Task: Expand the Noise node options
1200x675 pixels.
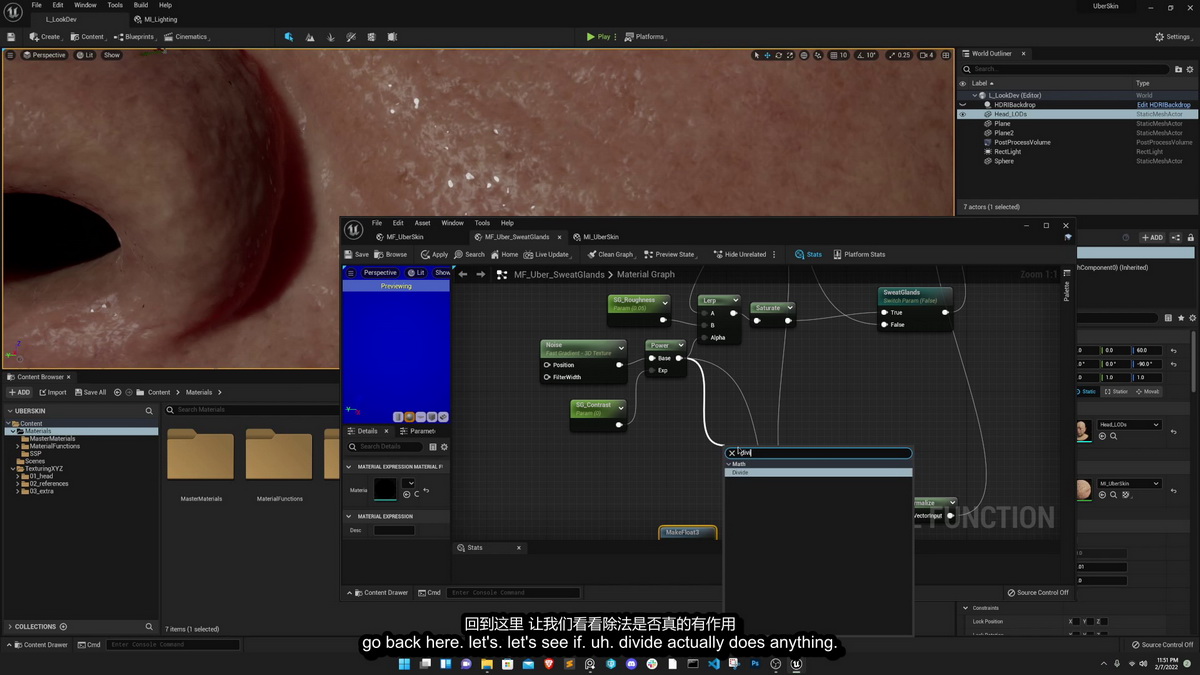Action: (620, 348)
